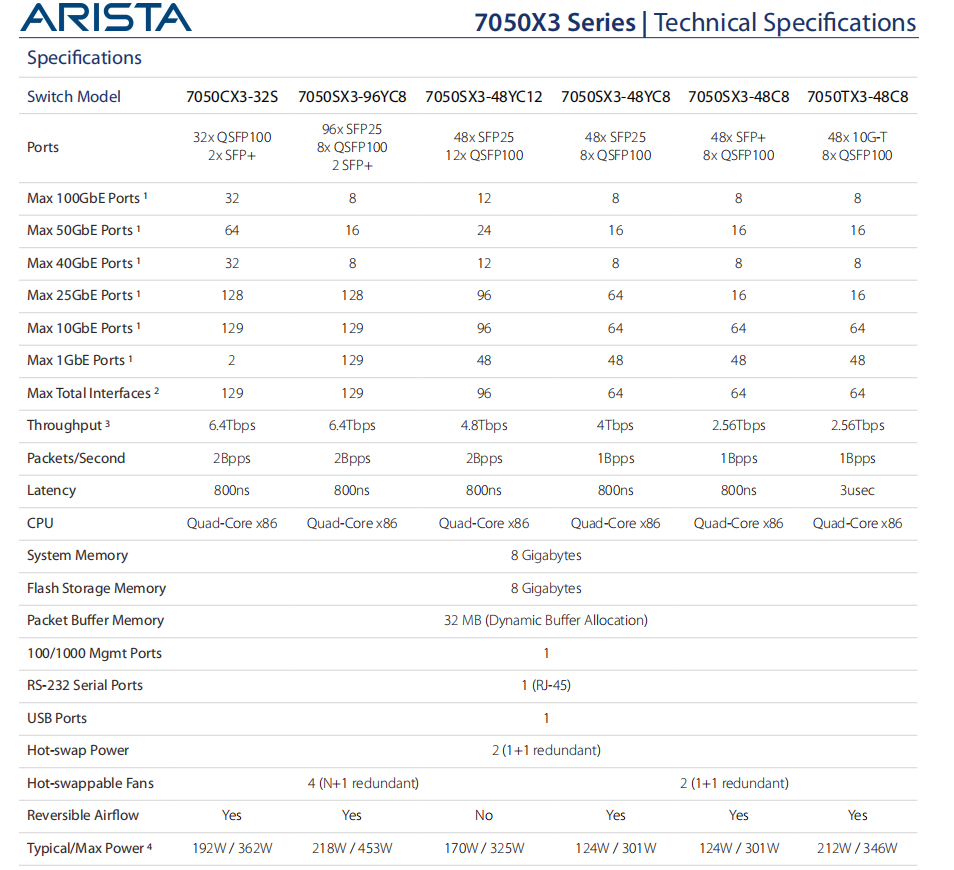
Task: Select the 7050TX3-48C8 column header
Action: pos(857,97)
